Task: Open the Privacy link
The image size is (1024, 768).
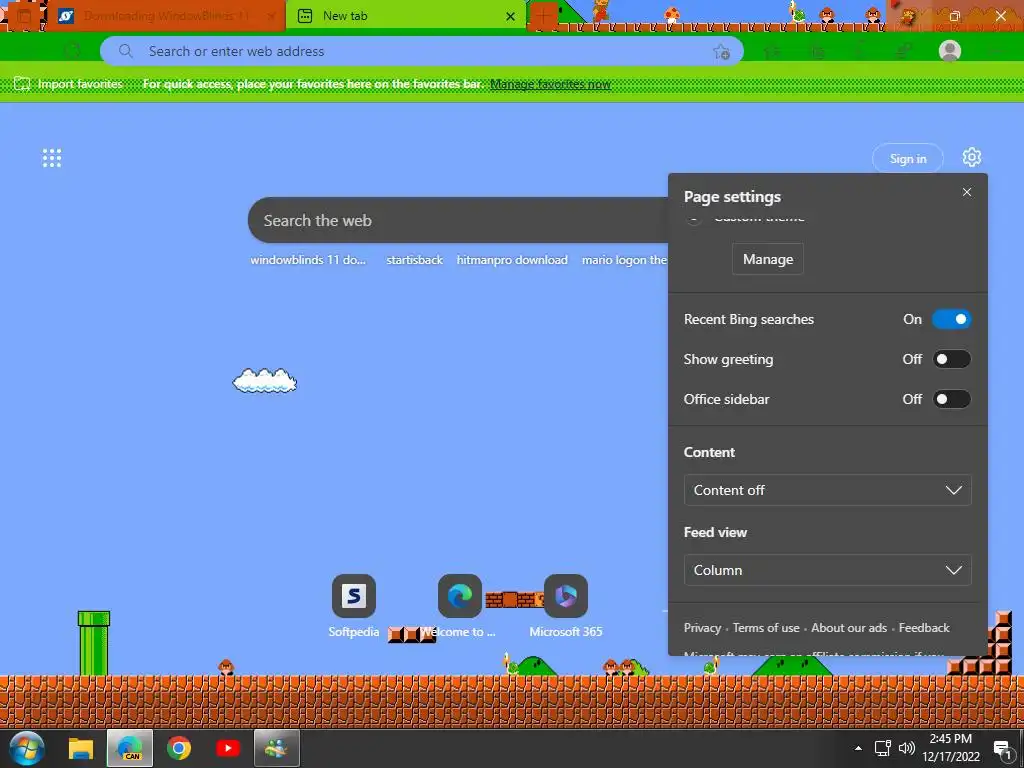Action: (x=702, y=628)
